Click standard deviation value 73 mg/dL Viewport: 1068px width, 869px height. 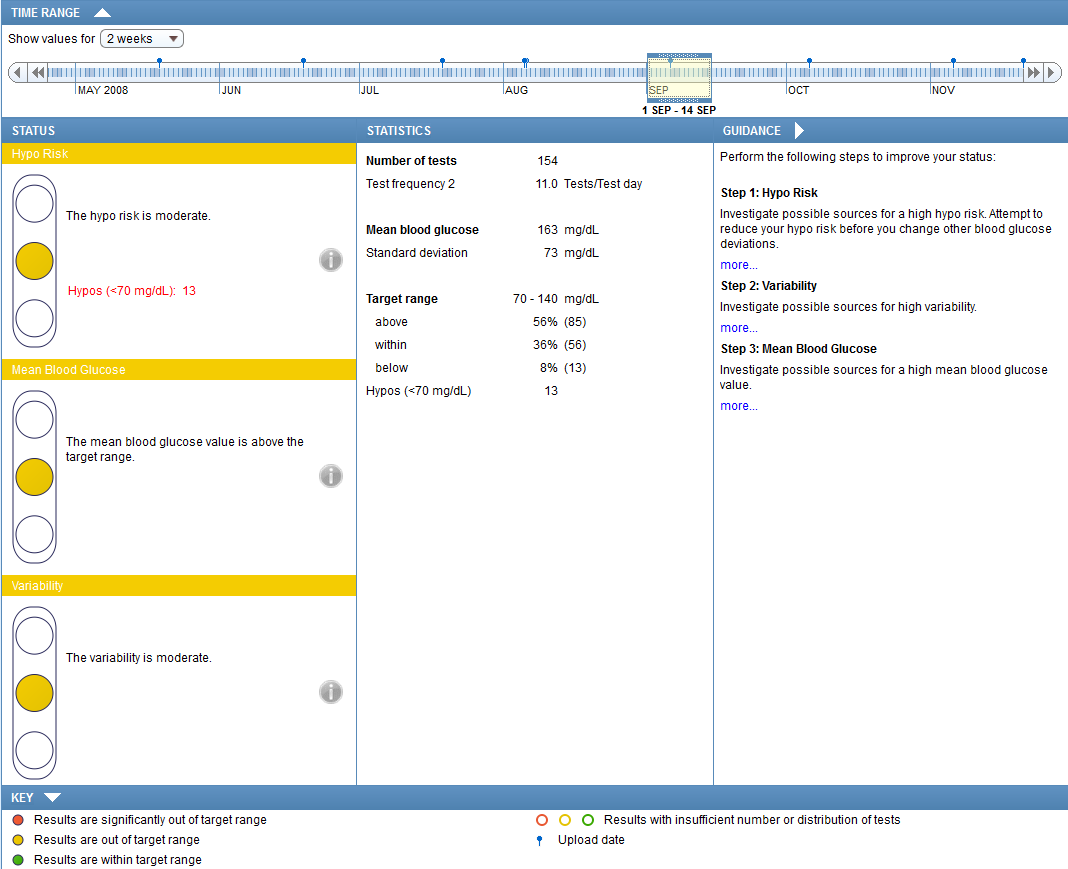coord(571,253)
